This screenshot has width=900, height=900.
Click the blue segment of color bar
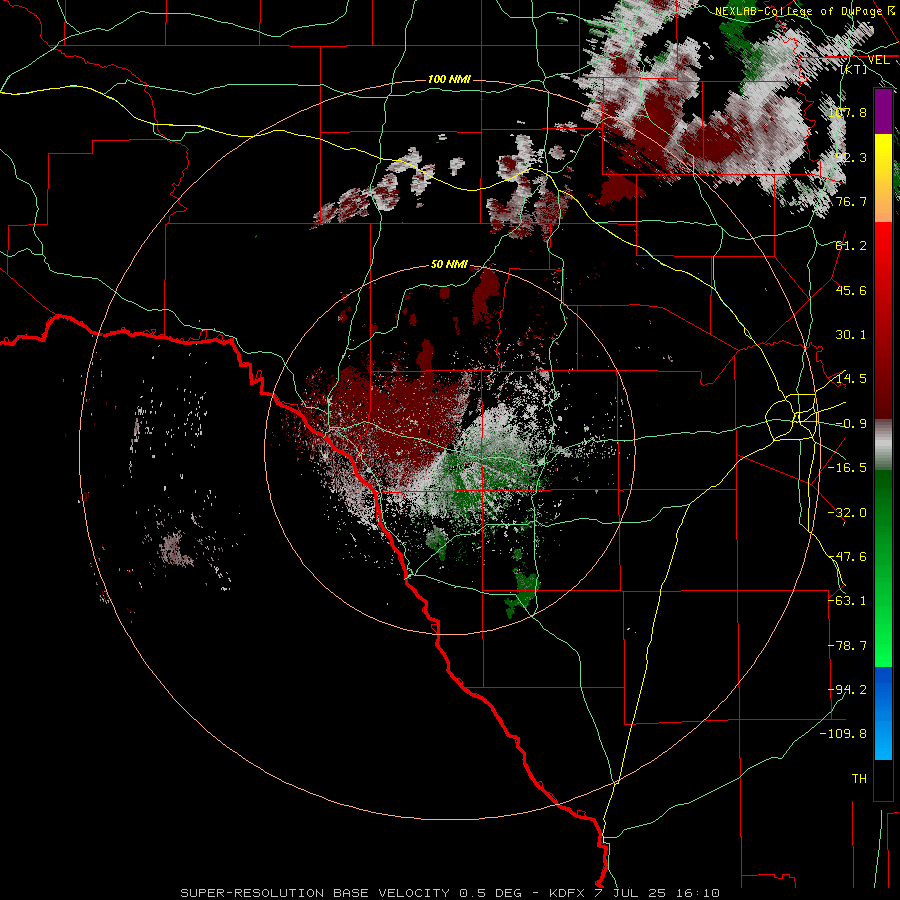pos(883,713)
